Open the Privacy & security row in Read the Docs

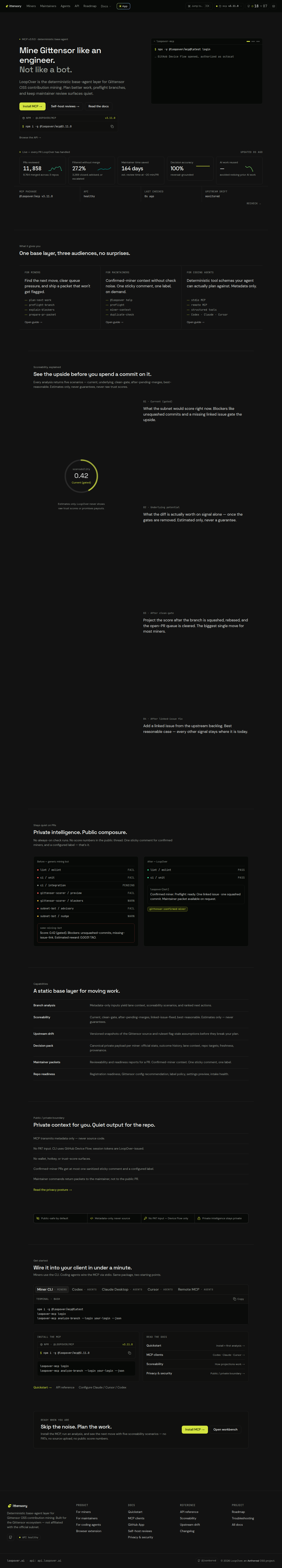coord(195,1373)
